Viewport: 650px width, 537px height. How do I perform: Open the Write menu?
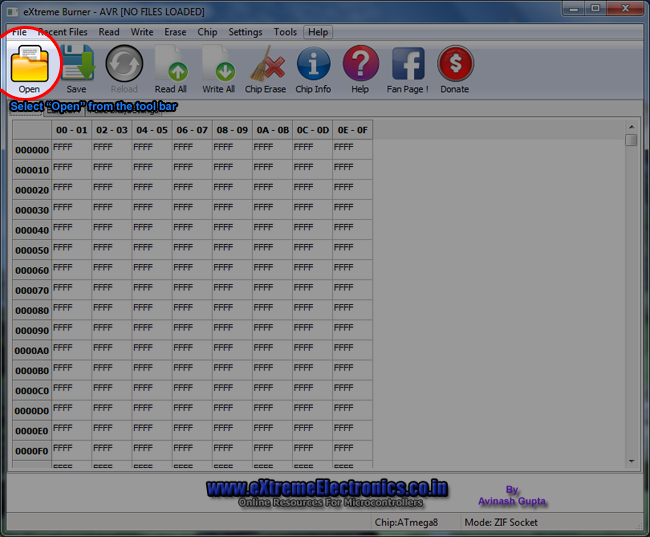[142, 32]
